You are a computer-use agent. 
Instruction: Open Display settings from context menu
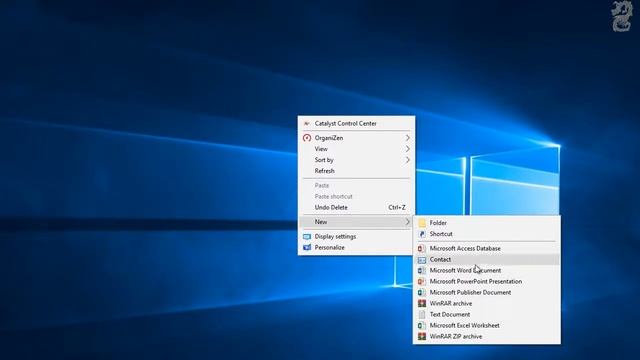tap(356, 236)
